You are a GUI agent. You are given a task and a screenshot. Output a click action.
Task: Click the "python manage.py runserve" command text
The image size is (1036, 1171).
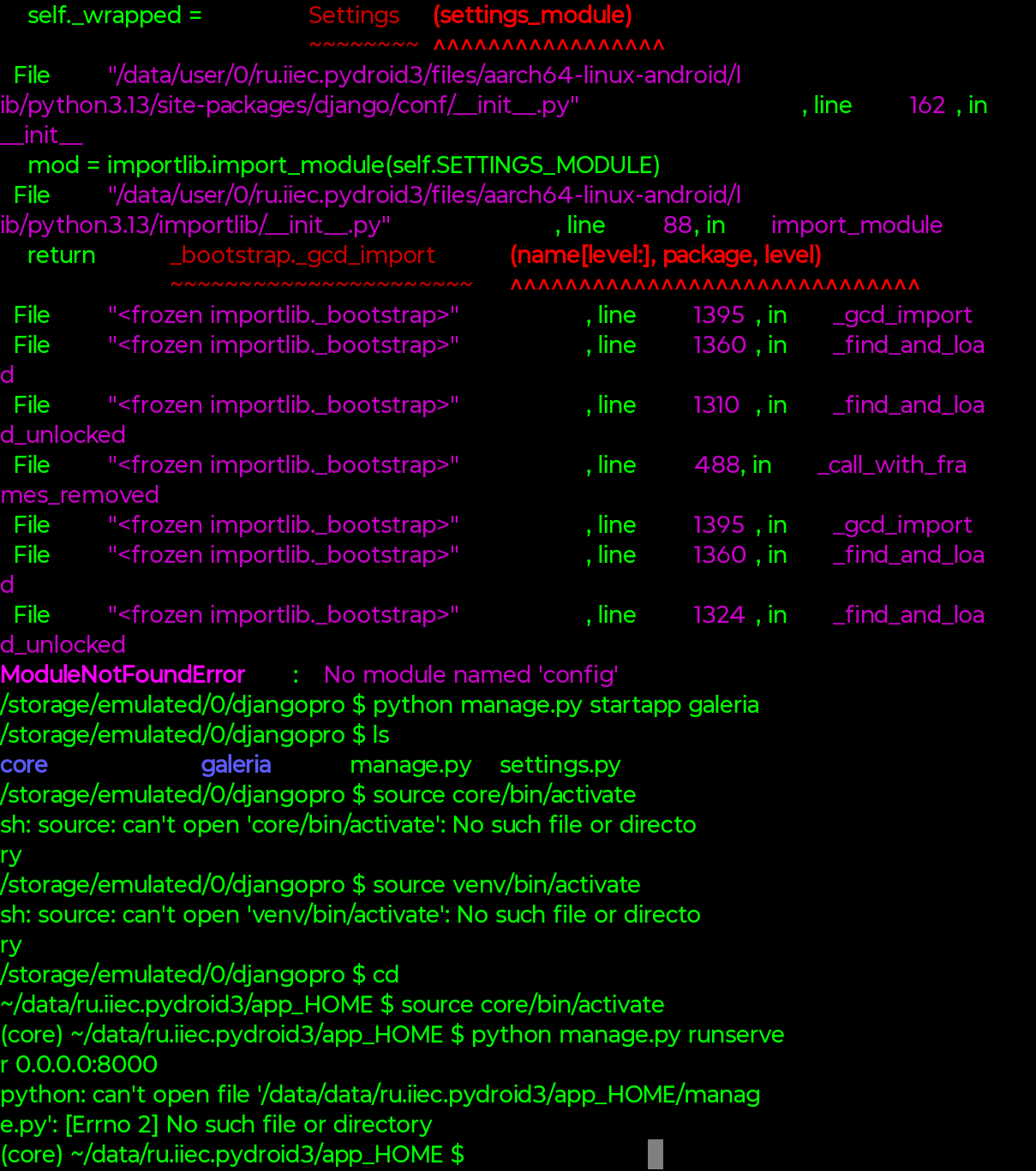(627, 1035)
